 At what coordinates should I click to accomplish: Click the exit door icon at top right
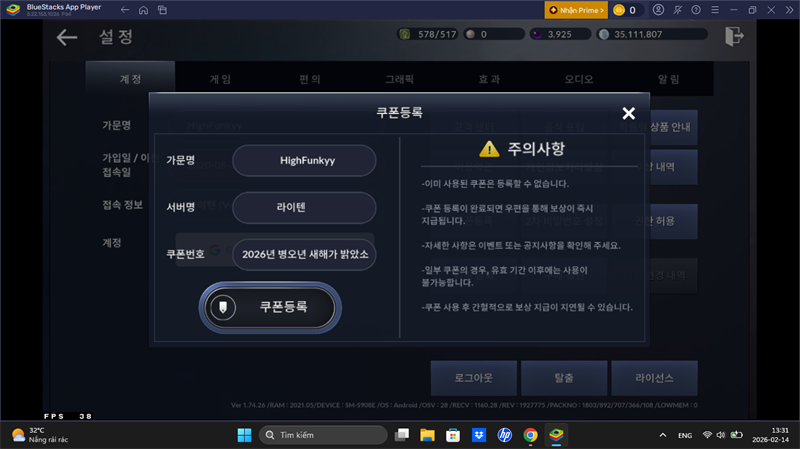(735, 37)
